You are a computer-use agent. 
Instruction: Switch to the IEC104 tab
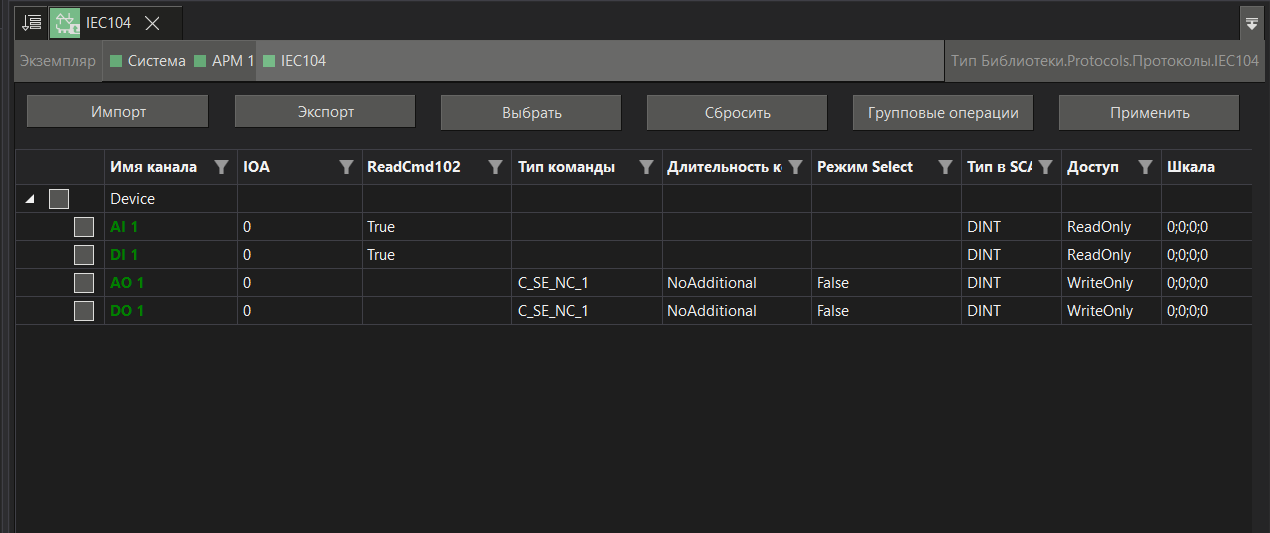coord(108,22)
